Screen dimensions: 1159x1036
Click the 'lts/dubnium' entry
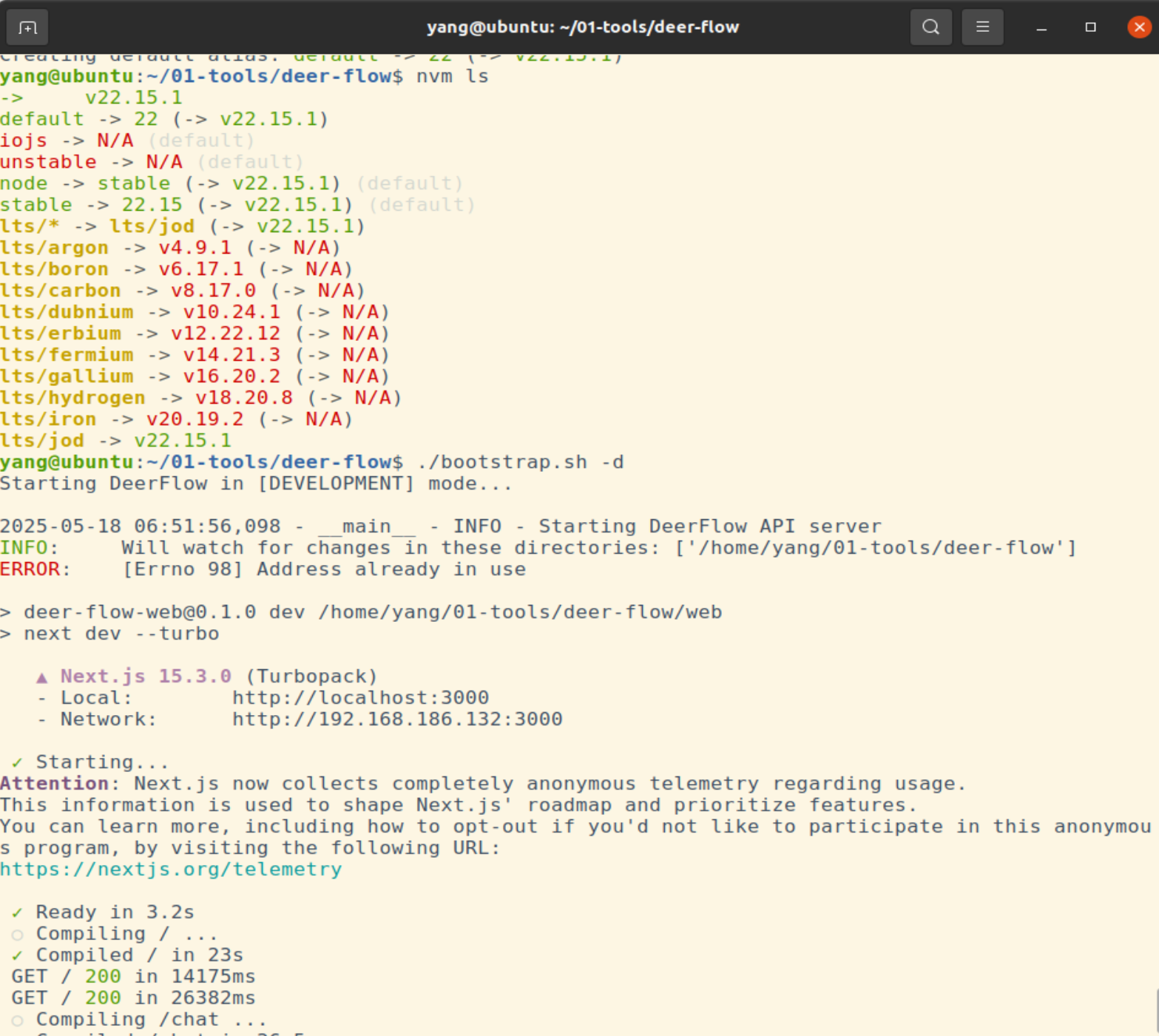pos(195,312)
